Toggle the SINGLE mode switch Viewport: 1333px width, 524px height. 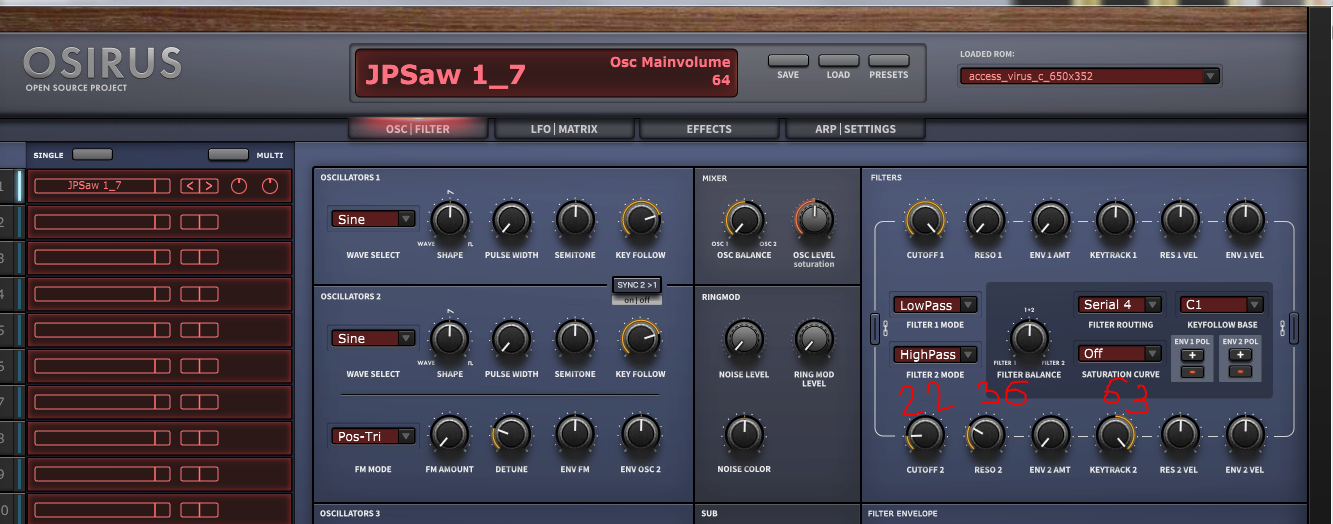[92, 154]
